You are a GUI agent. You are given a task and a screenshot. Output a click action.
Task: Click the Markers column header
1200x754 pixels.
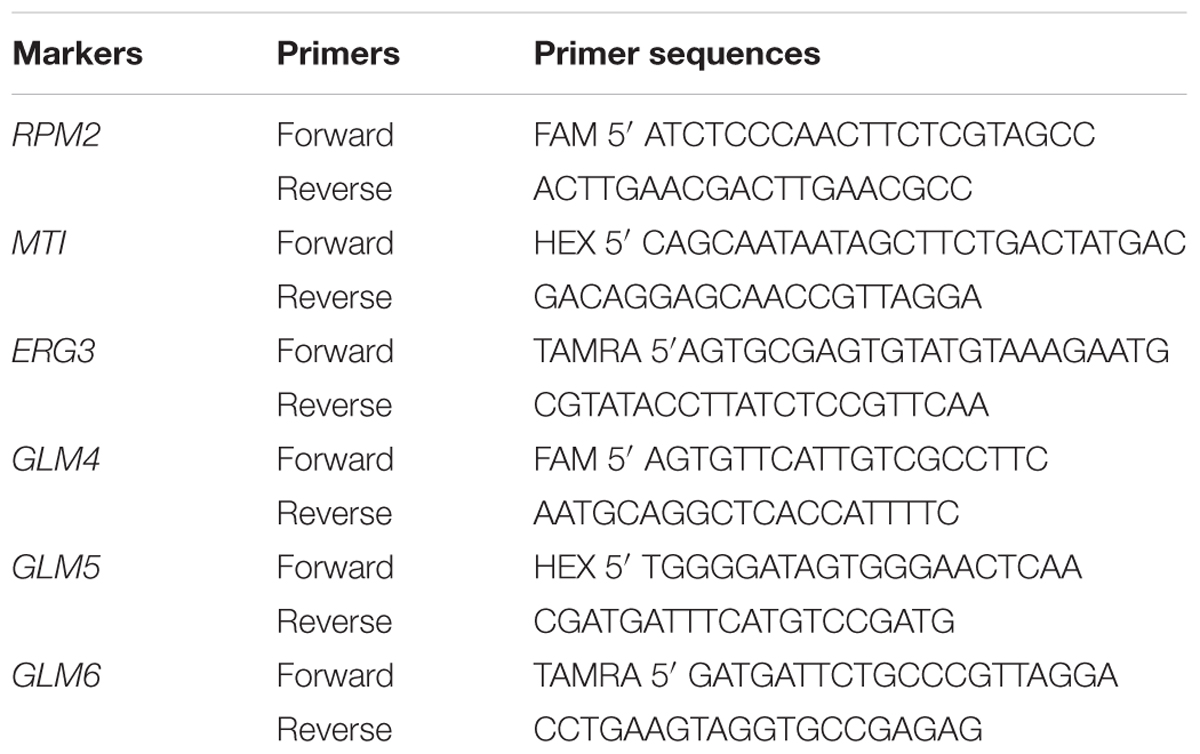(x=77, y=54)
